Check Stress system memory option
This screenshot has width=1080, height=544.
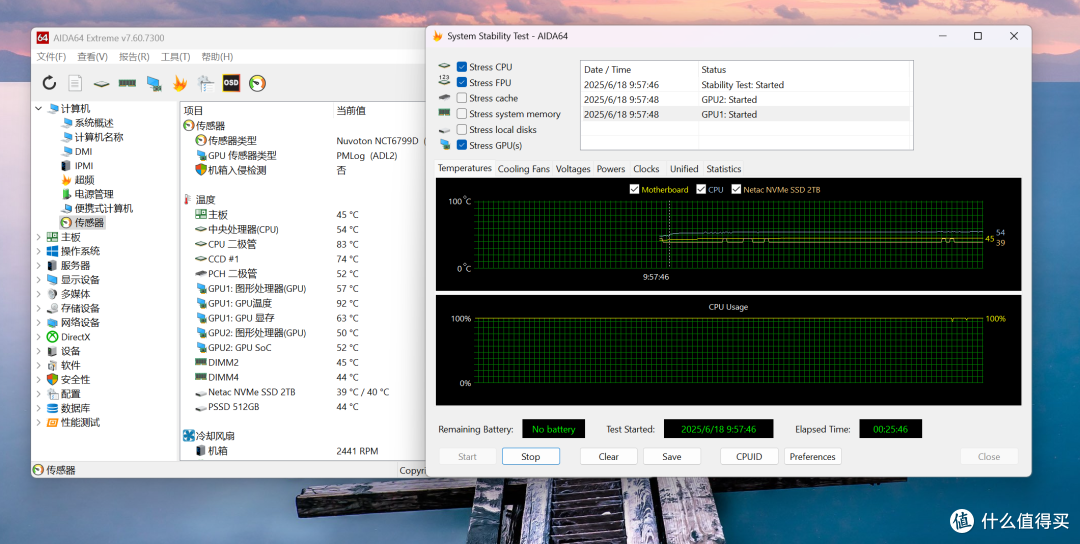click(461, 114)
